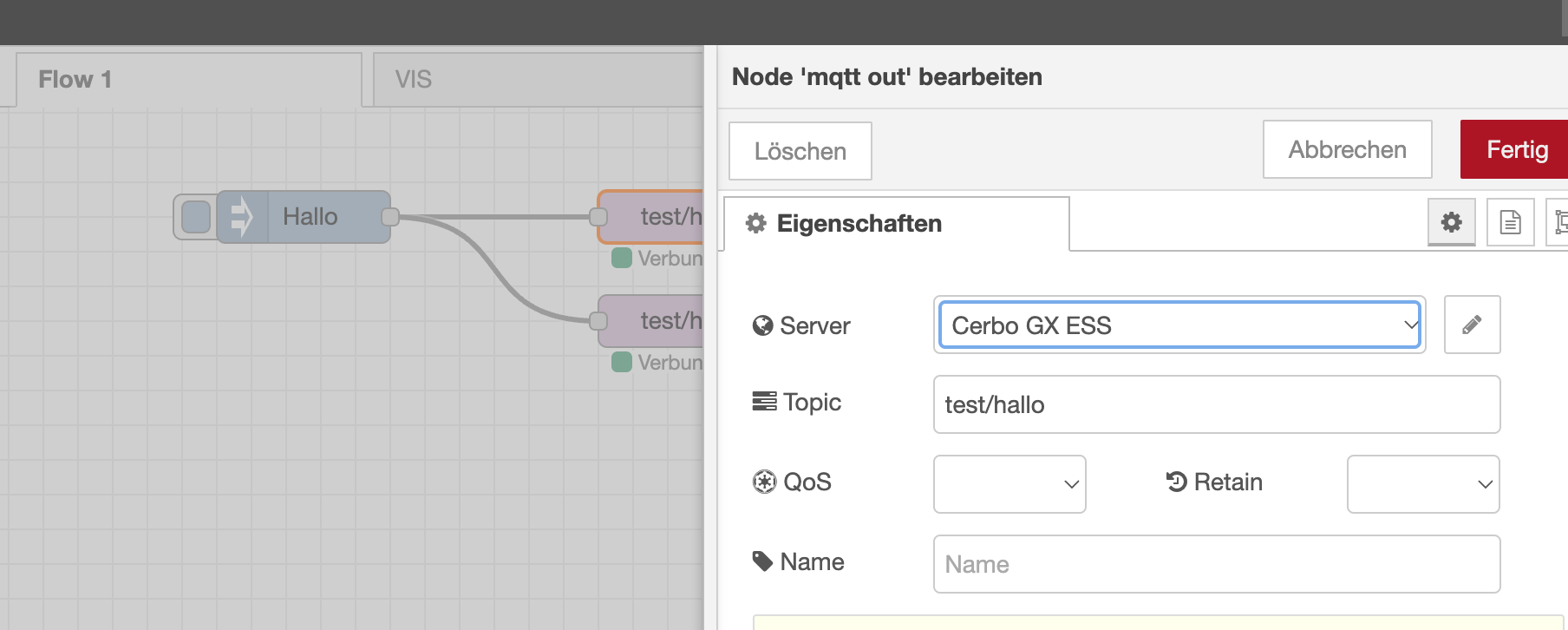Viewport: 1568px width, 630px height.
Task: Open the Server dropdown showing Cerbo GX ESS
Action: (1179, 325)
